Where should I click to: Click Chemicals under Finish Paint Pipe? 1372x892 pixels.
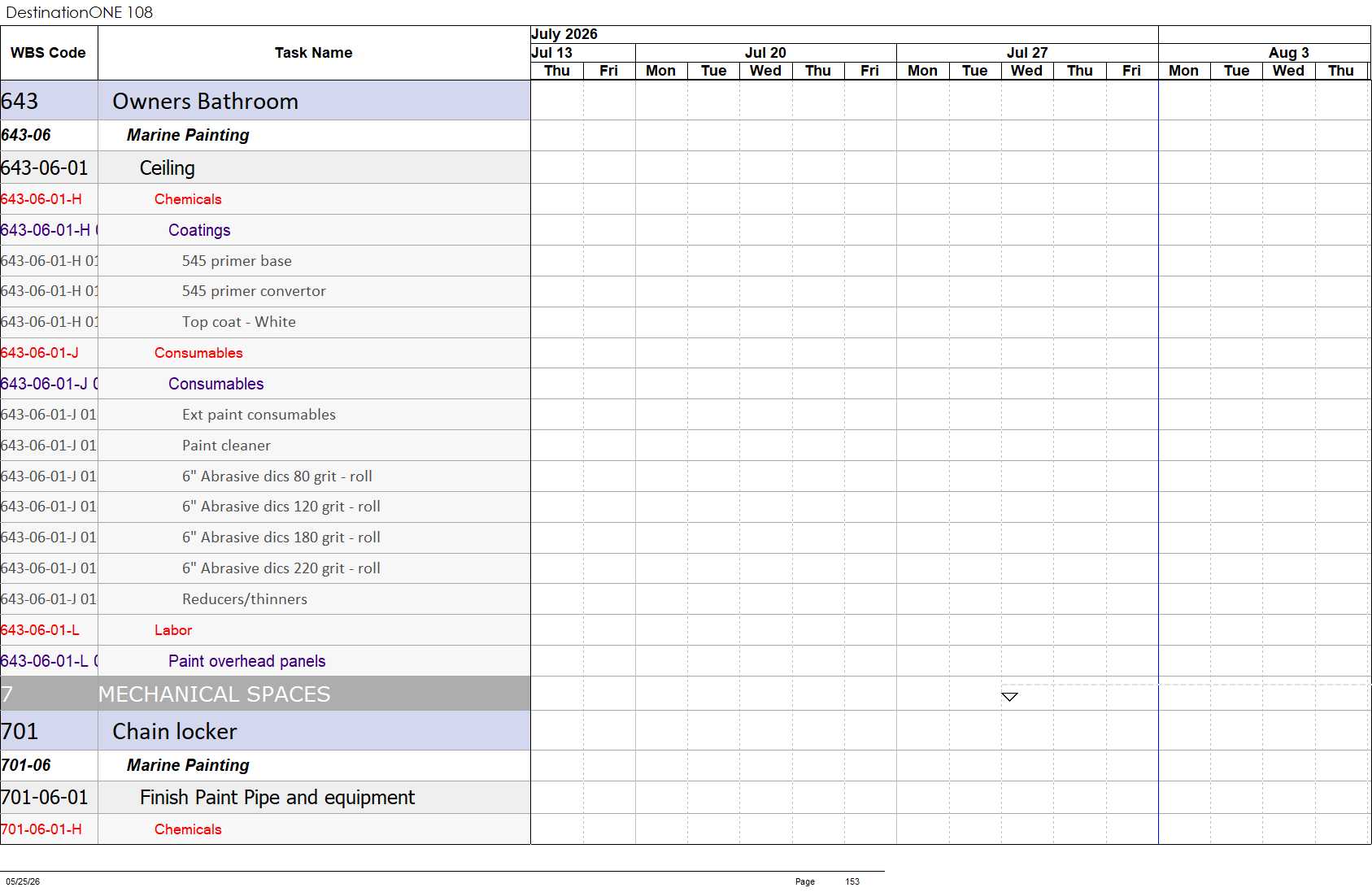(188, 829)
